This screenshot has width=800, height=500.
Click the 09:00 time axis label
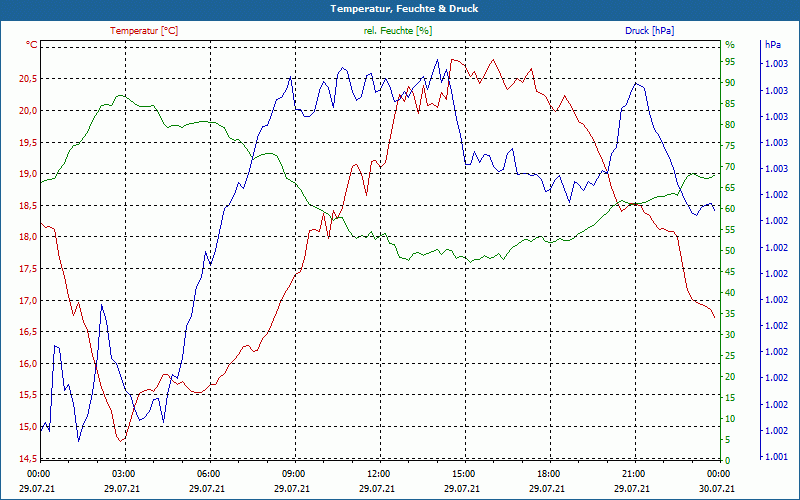(293, 474)
